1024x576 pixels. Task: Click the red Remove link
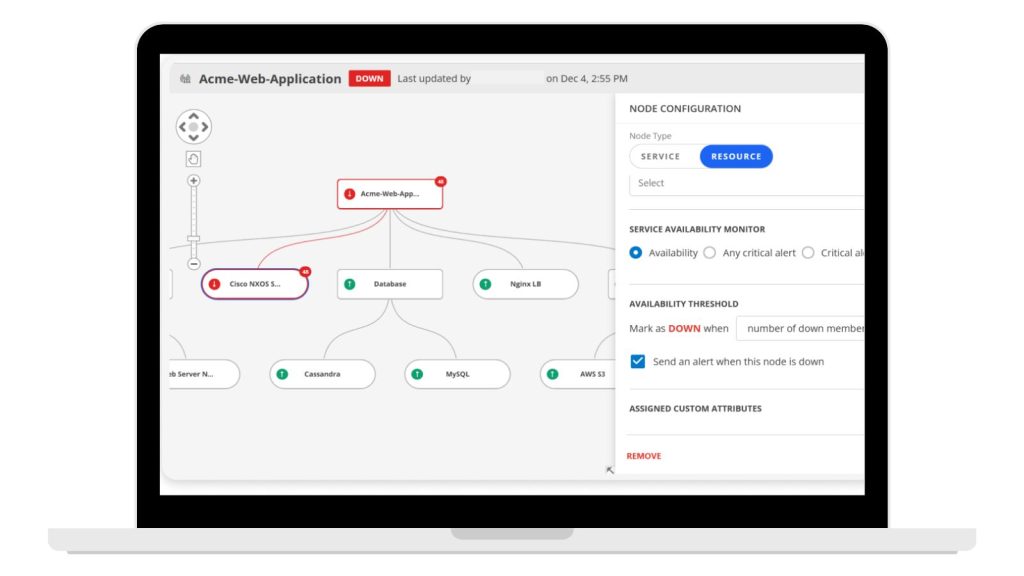point(644,456)
